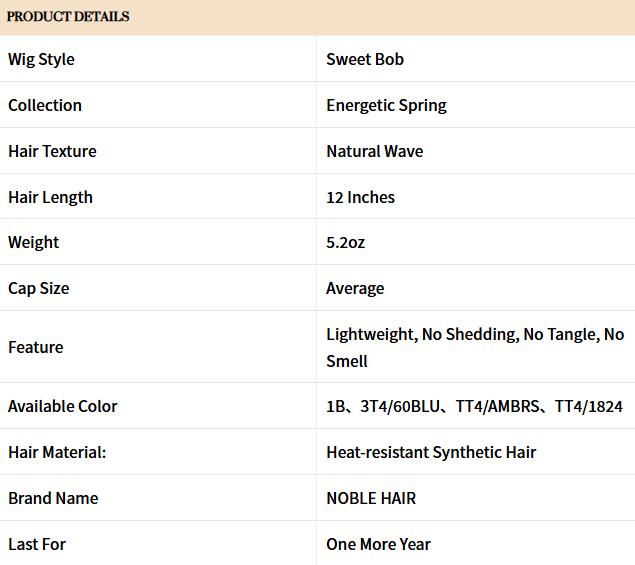The width and height of the screenshot is (635, 565).
Task: Click the One More Year value
Action: 378,544
